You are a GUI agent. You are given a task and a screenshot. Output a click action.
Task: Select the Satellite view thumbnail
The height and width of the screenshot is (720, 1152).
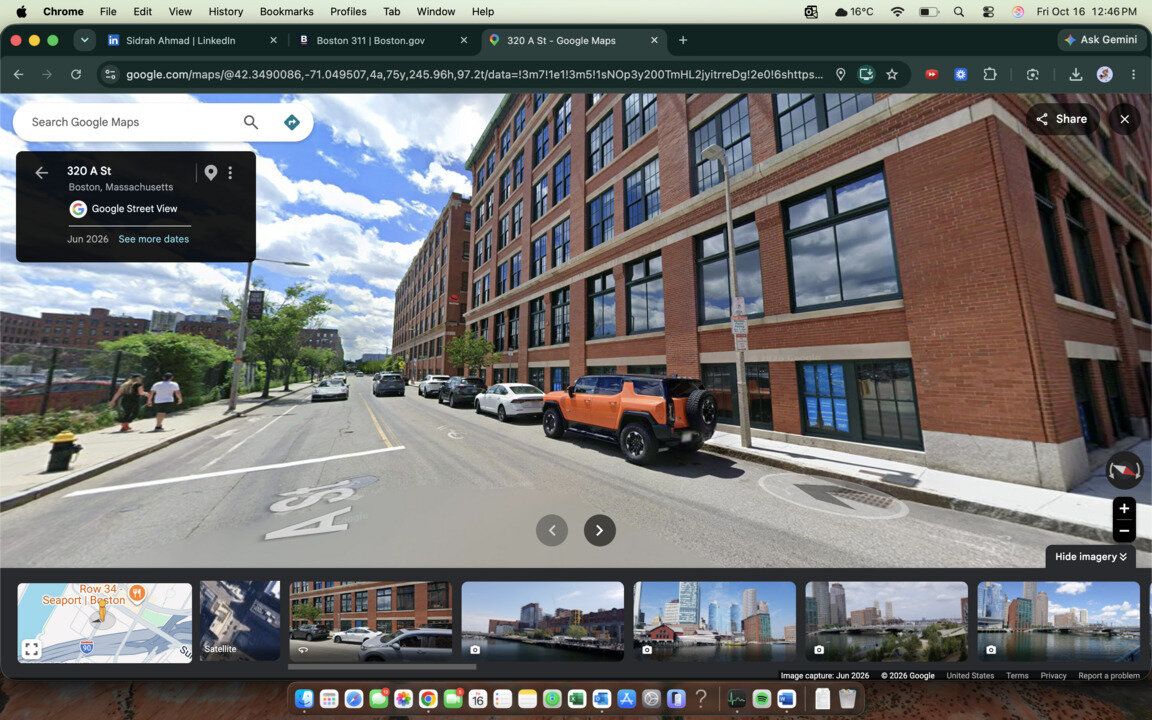(240, 621)
